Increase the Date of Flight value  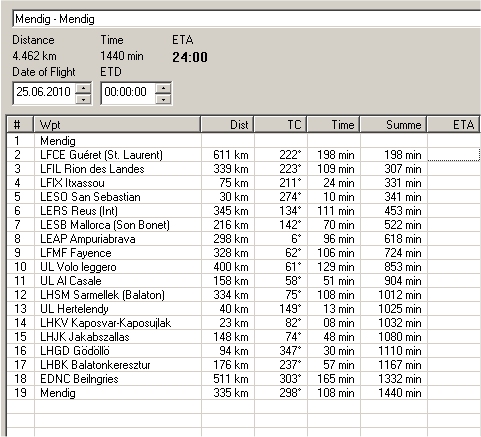[x=83, y=88]
